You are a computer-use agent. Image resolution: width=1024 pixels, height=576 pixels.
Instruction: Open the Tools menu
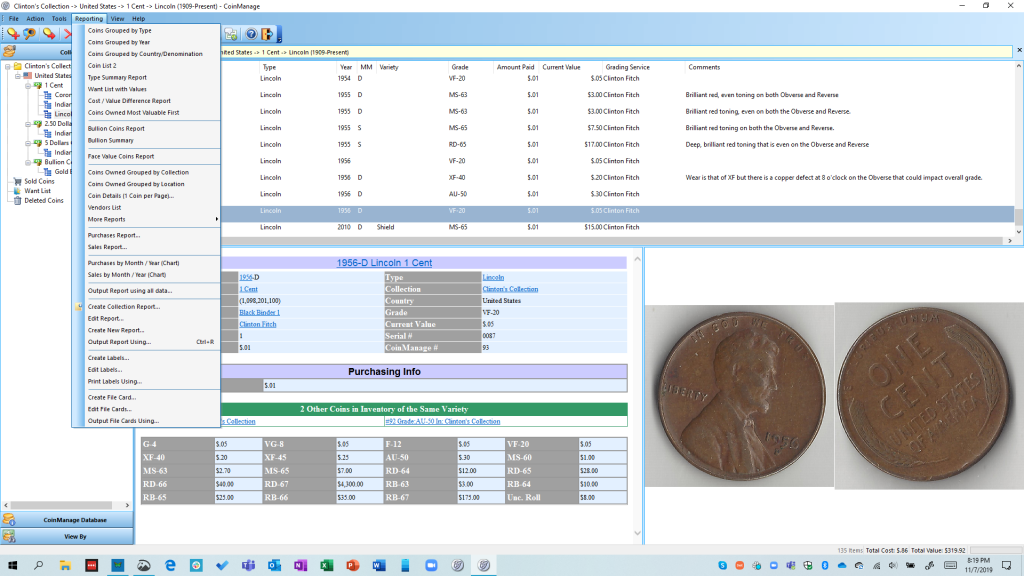59,18
